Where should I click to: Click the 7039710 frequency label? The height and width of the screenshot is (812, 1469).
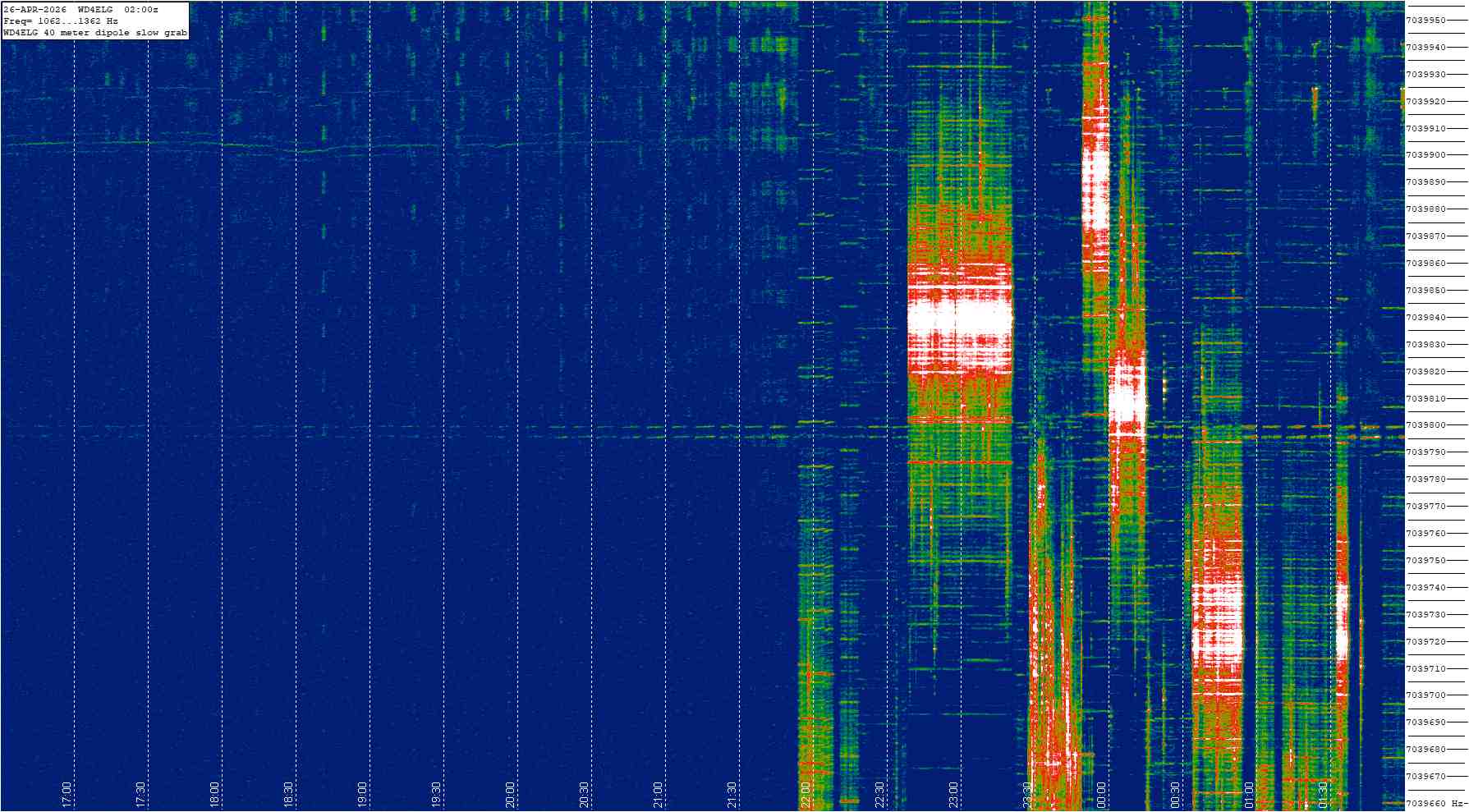tap(1426, 668)
